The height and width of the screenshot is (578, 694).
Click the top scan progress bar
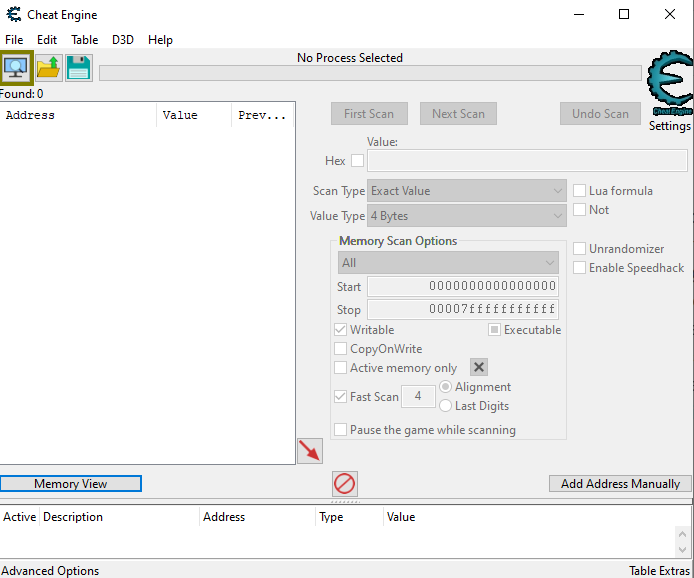370,73
